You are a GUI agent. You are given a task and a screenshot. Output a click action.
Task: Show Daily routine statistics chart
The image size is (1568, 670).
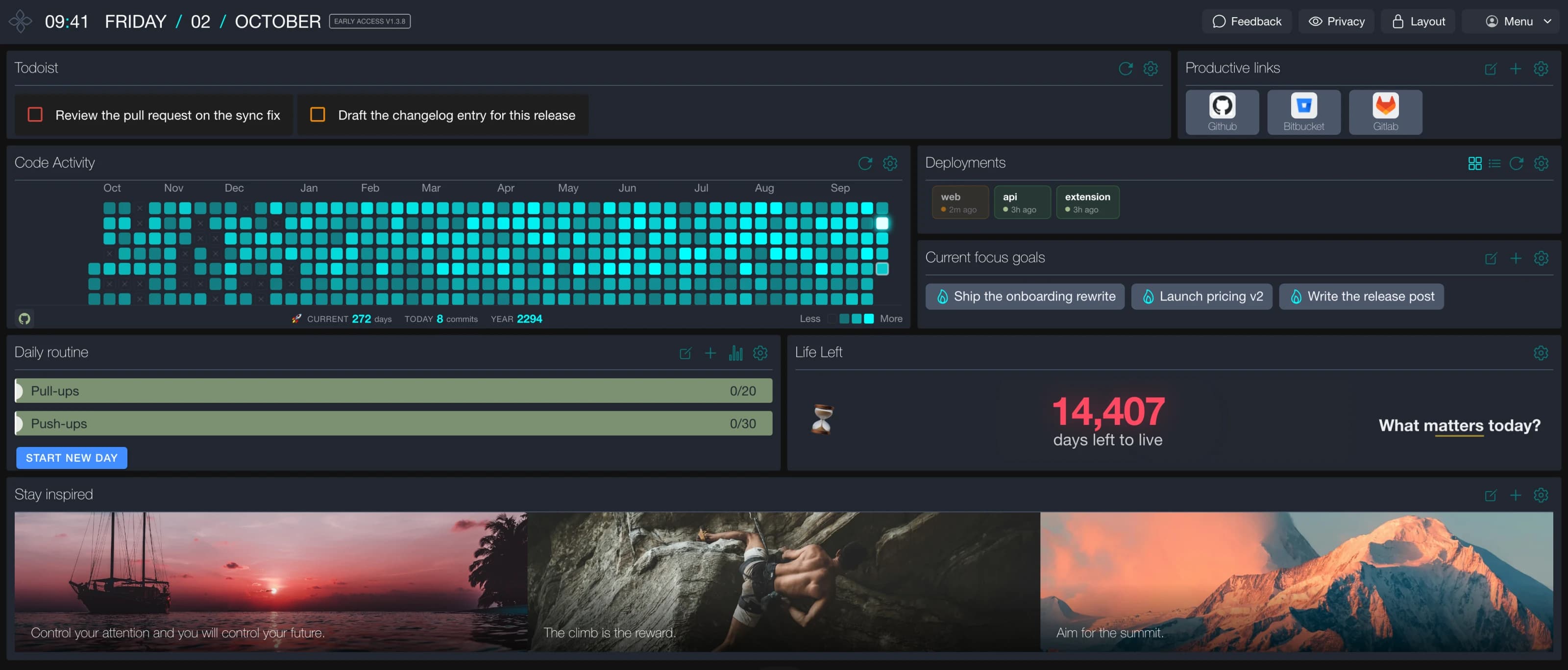pos(735,353)
